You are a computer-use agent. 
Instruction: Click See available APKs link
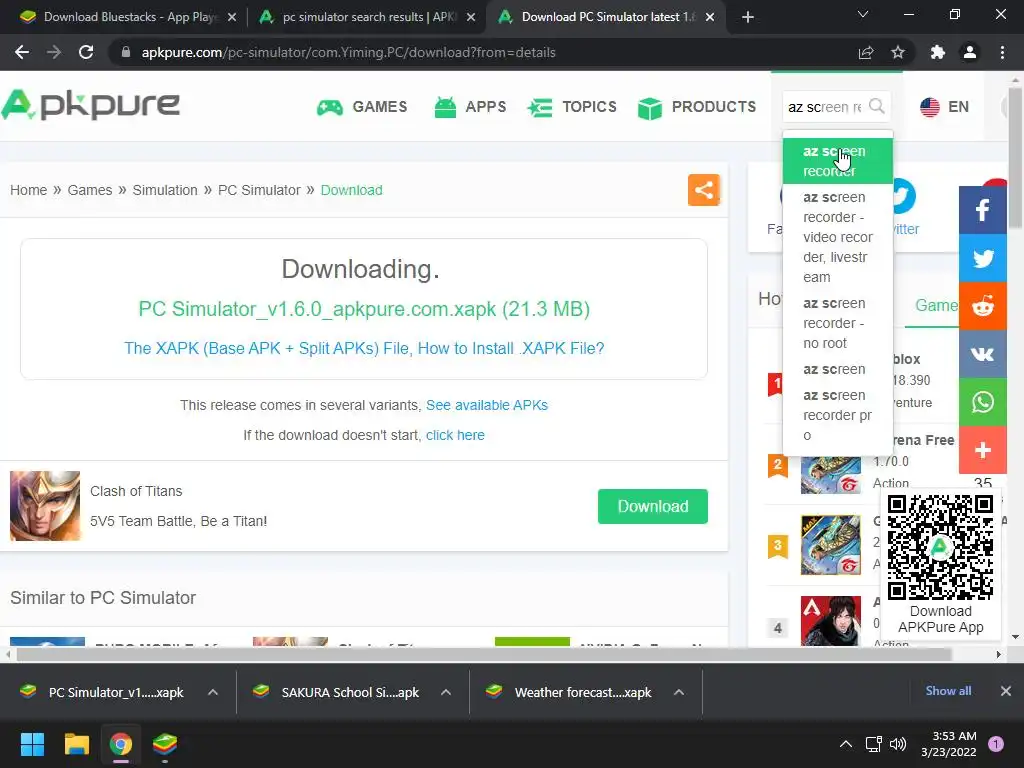tap(487, 405)
